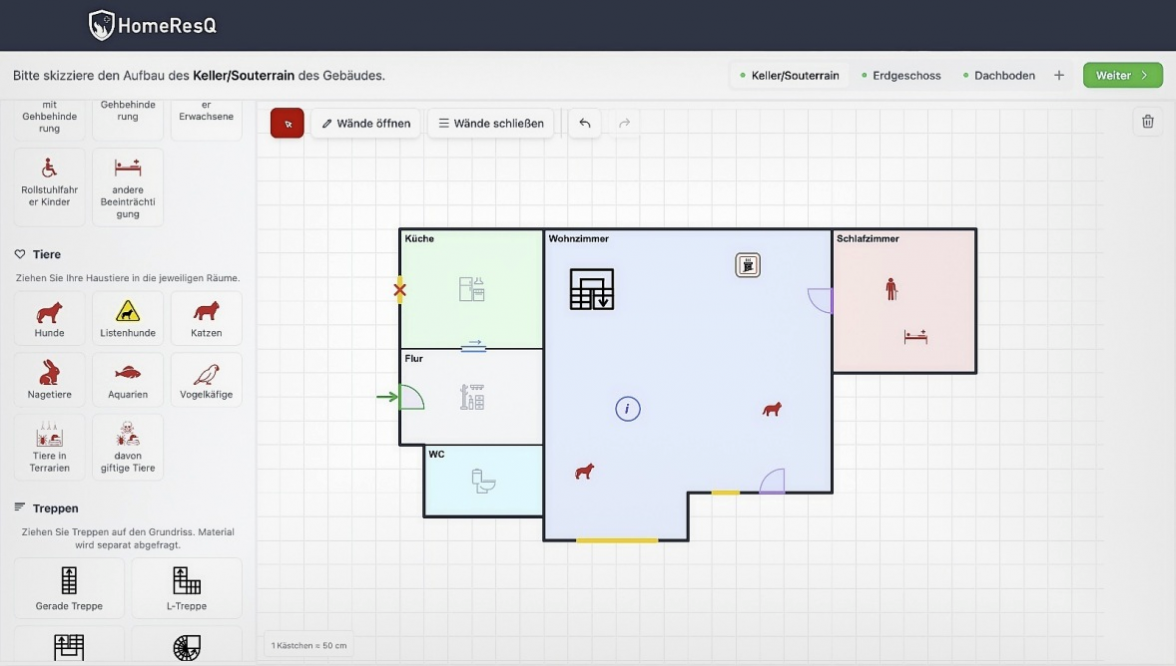The image size is (1176, 666).
Task: Switch to the Keller/Souterrain floor tab
Action: 789,76
